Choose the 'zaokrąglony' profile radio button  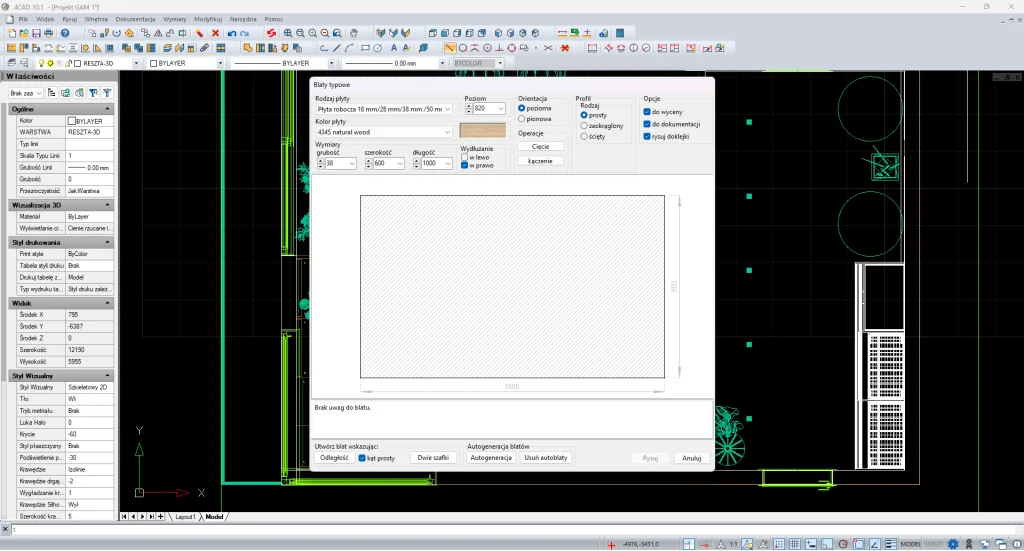pyautogui.click(x=584, y=126)
